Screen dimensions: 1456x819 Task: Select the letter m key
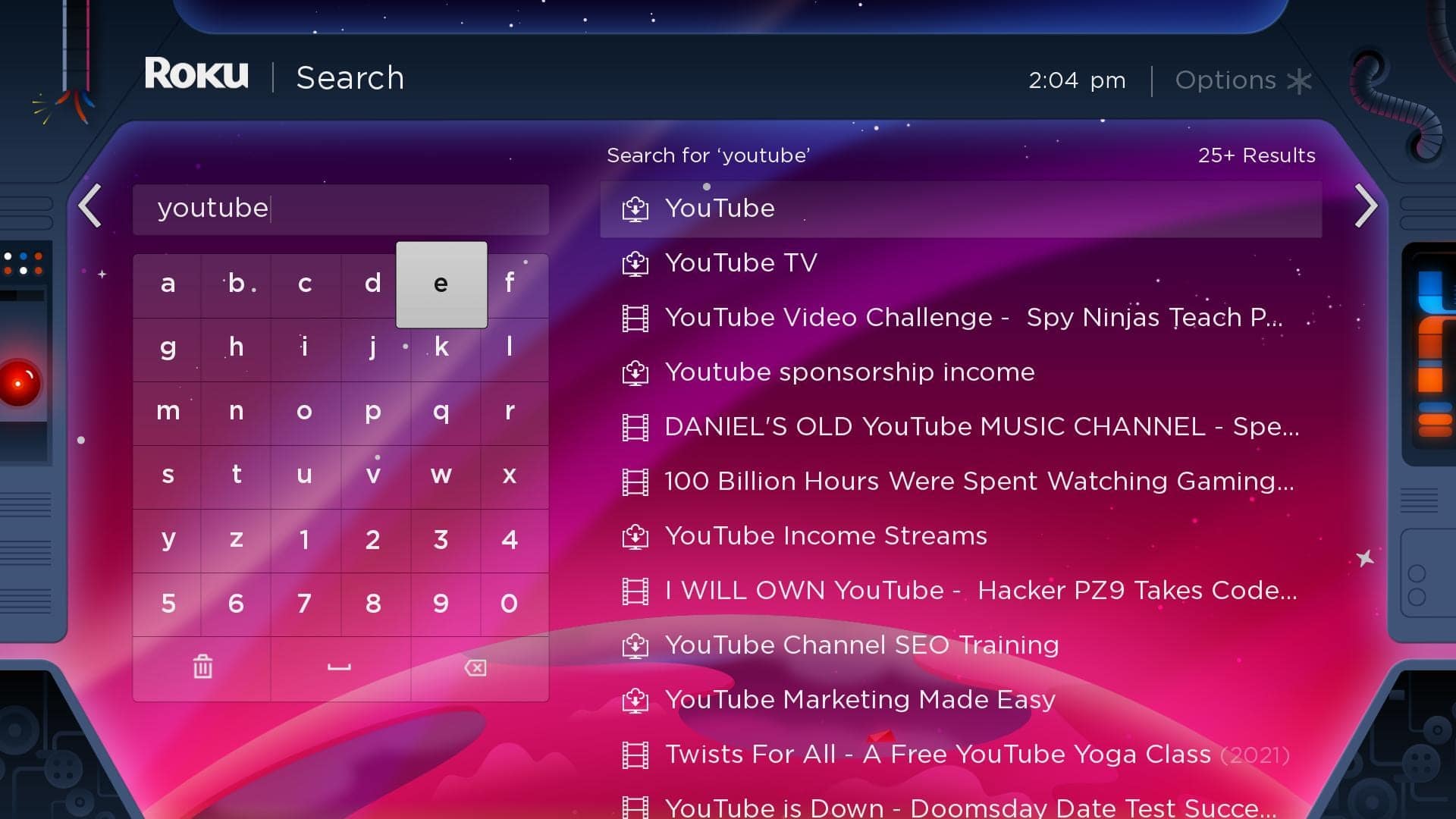pyautogui.click(x=168, y=412)
